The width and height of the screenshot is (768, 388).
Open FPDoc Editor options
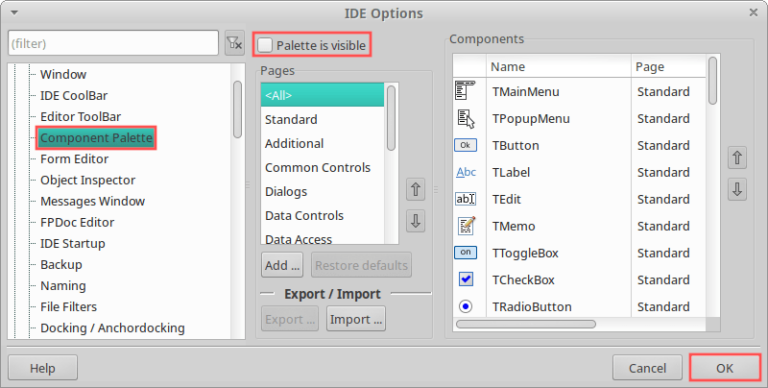tap(77, 222)
